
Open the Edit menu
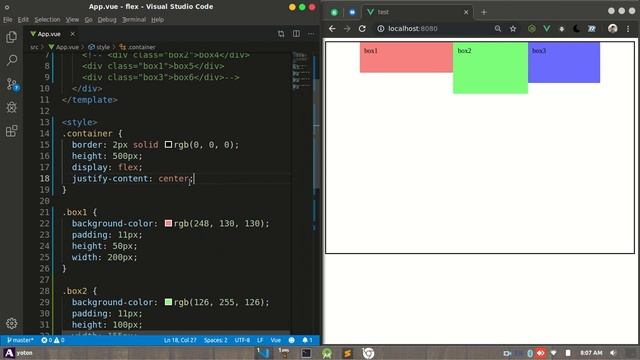23,20
